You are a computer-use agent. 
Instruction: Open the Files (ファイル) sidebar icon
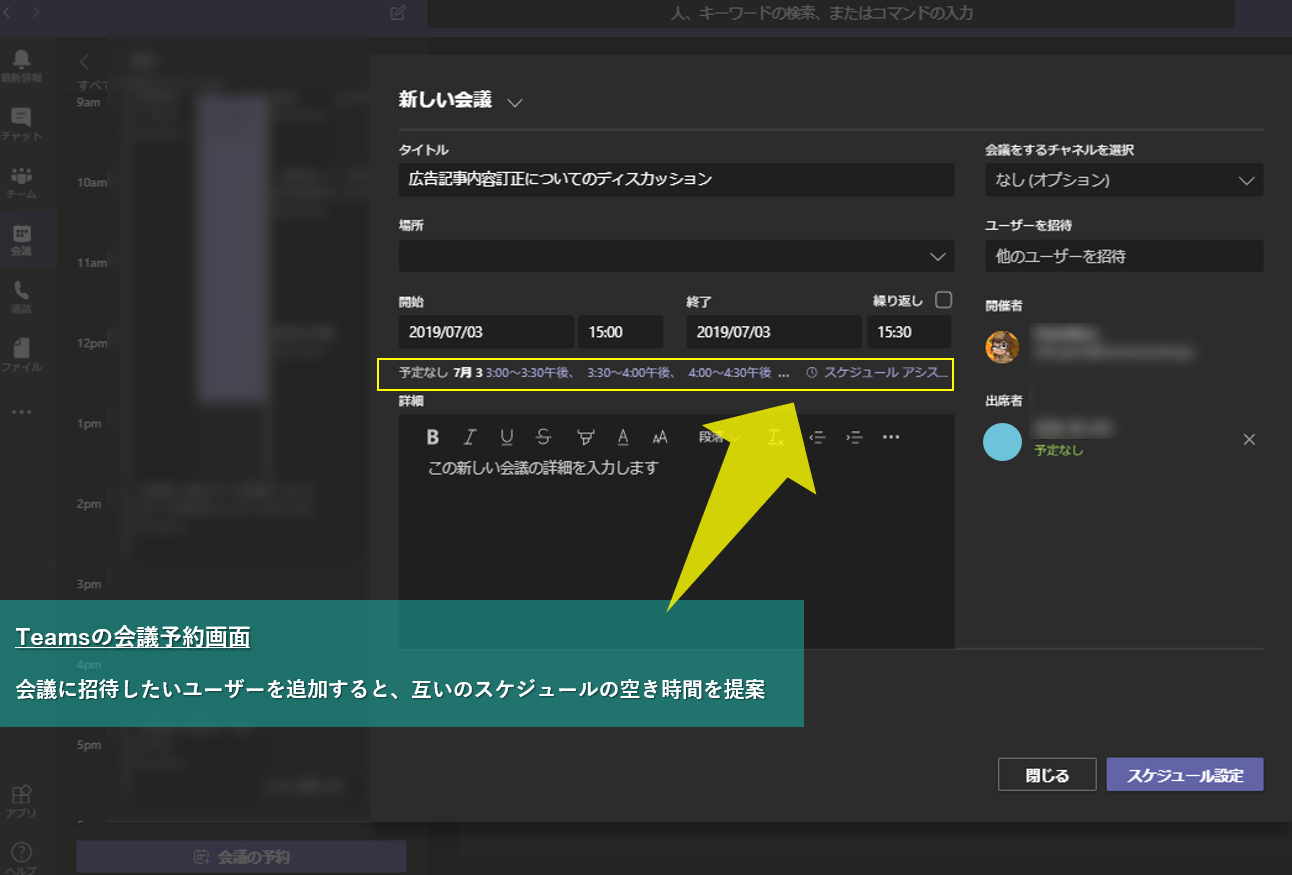pos(21,355)
